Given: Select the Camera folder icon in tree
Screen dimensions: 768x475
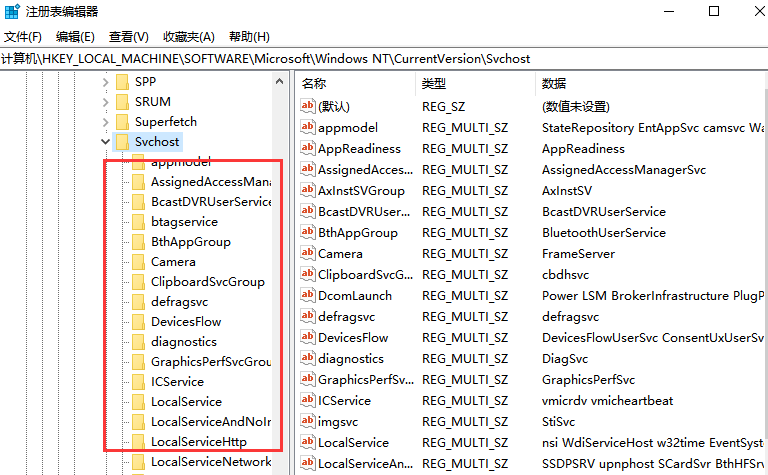Looking at the screenshot, I should click(x=138, y=262).
